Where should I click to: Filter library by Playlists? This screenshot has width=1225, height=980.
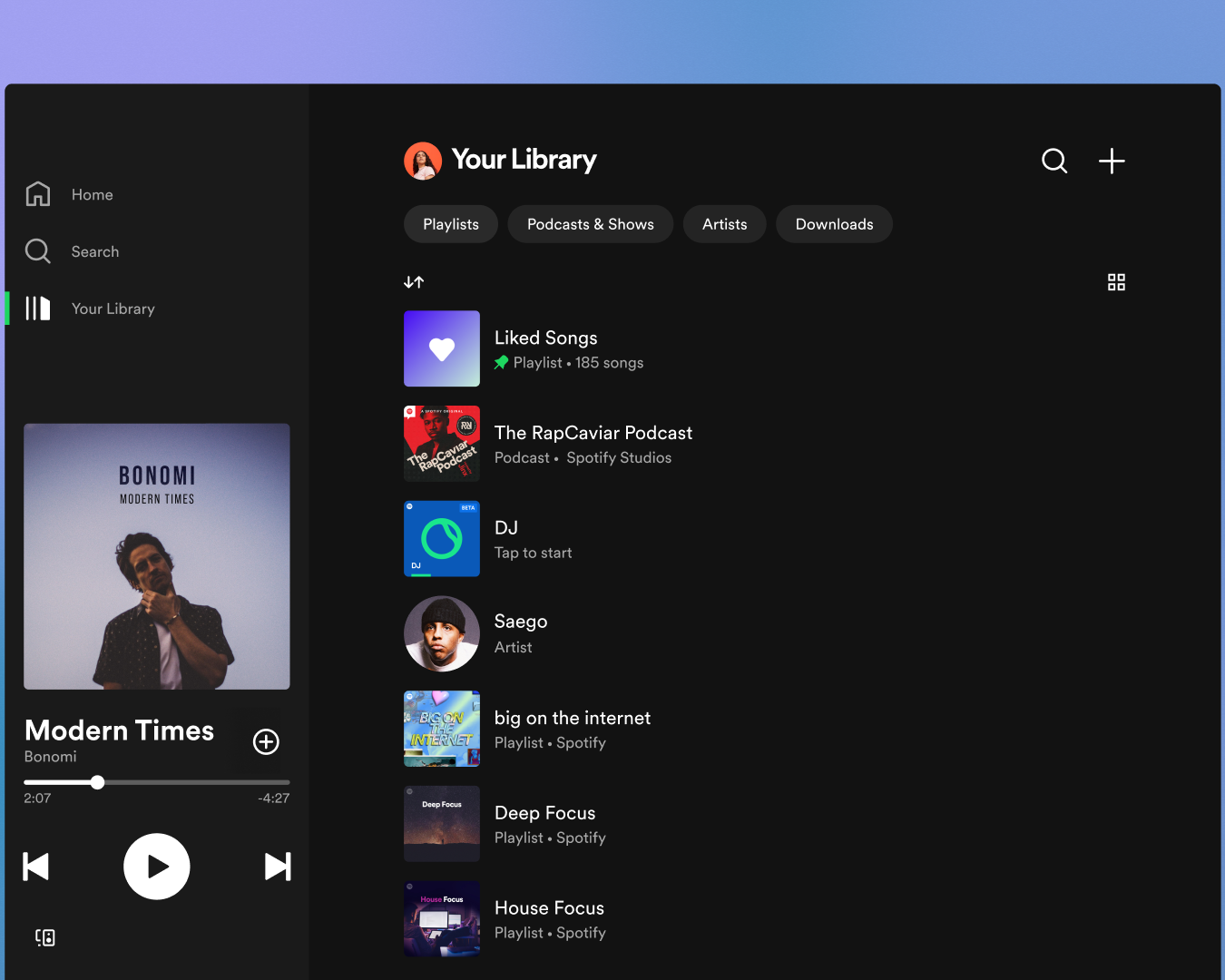tap(451, 224)
